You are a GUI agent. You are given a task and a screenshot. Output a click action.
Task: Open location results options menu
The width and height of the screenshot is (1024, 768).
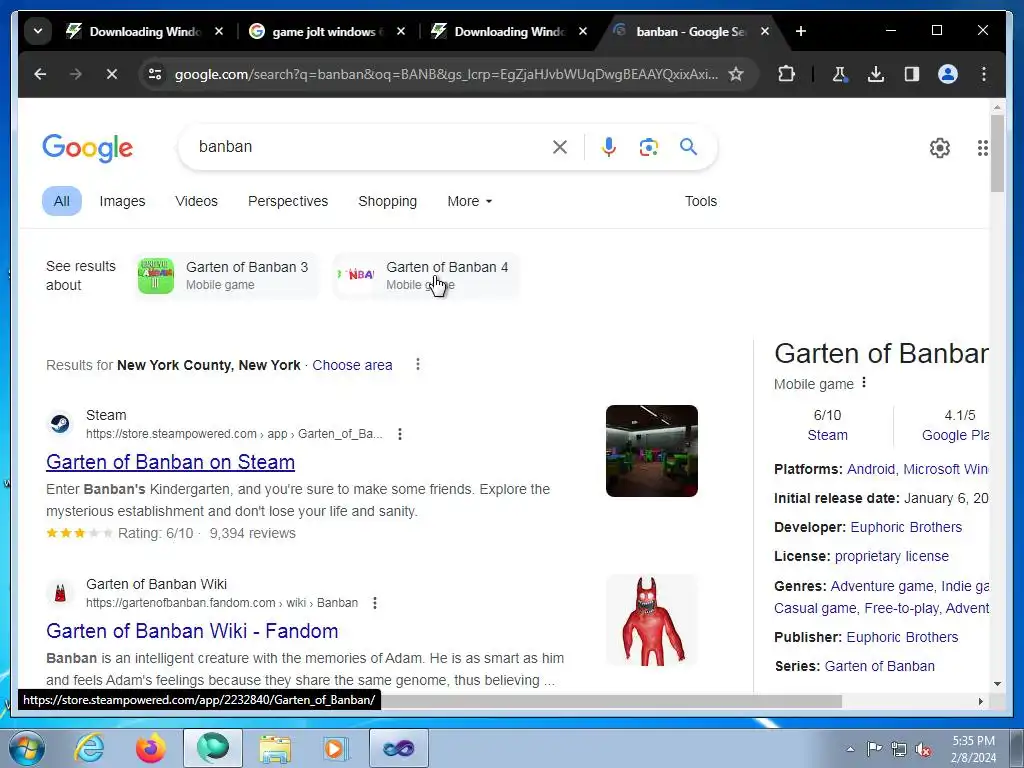pos(418,364)
